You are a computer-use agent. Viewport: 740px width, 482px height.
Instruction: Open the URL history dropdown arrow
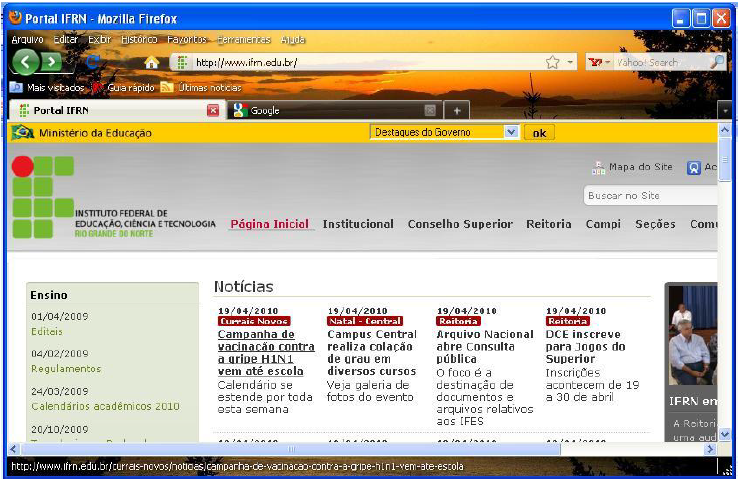click(570, 62)
